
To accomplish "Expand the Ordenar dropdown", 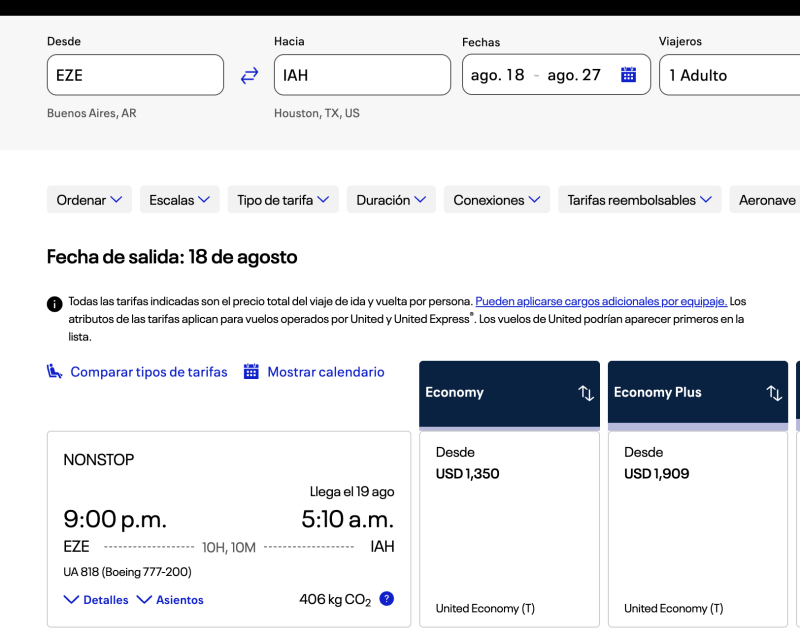I will coord(89,200).
